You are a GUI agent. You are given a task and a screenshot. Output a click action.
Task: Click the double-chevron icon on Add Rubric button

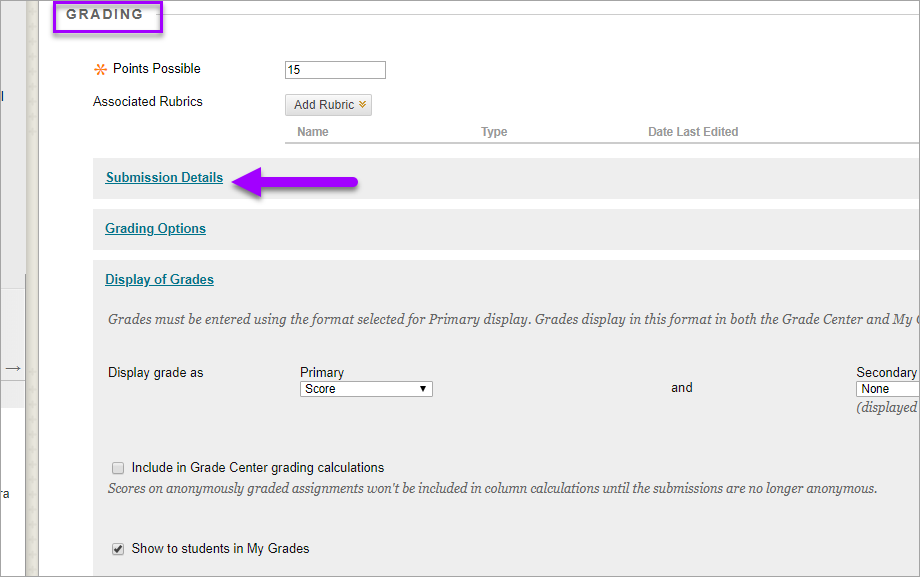(362, 104)
